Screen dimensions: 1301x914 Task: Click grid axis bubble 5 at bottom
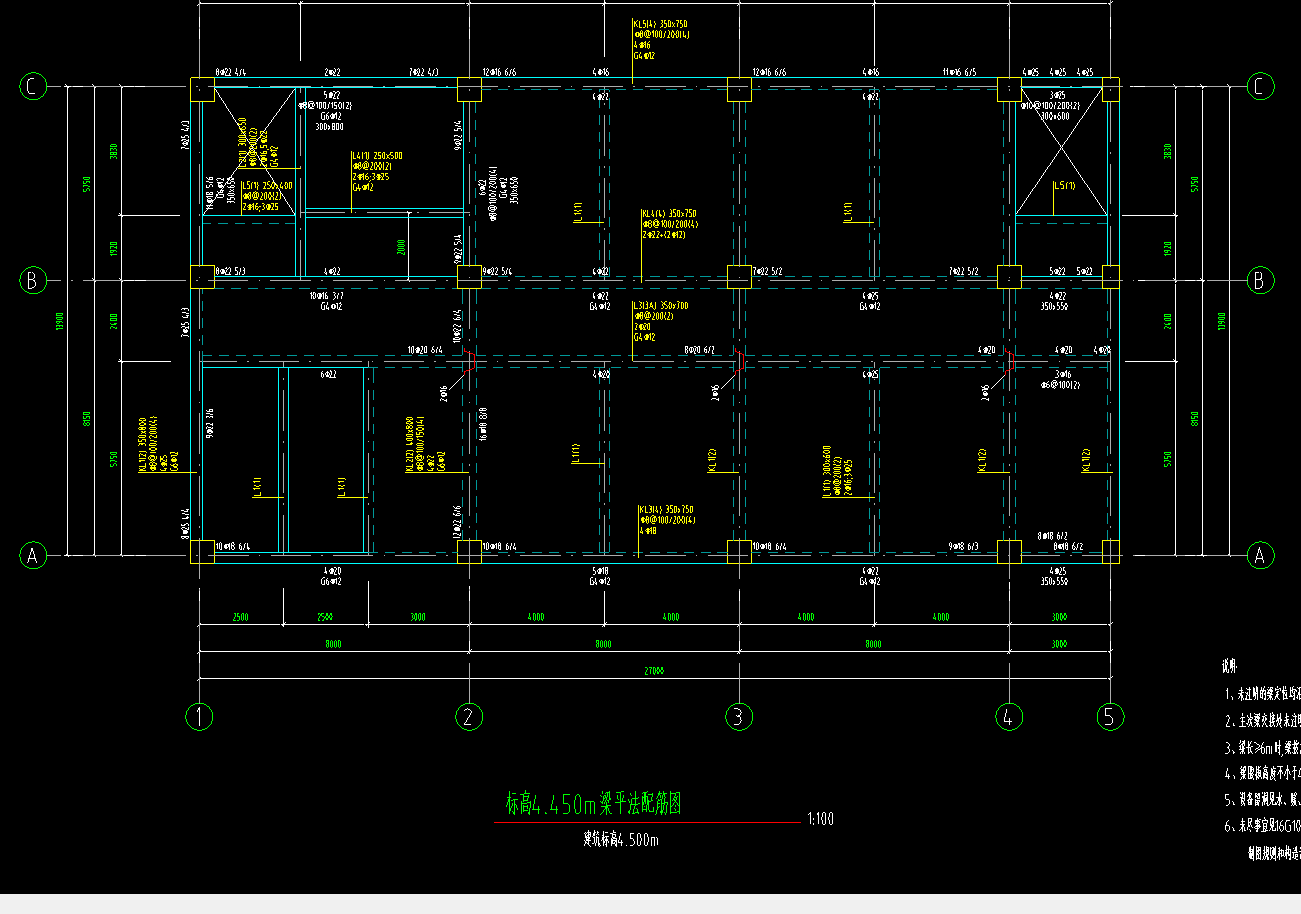pos(1110,716)
